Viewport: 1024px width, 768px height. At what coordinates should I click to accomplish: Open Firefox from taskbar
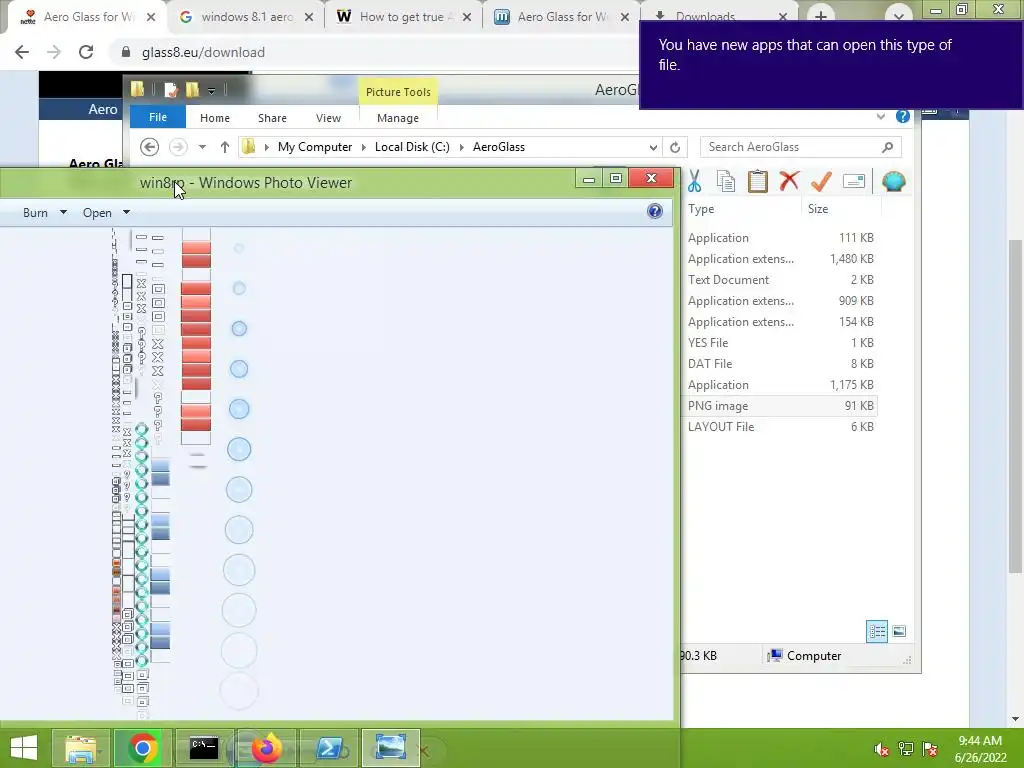266,748
